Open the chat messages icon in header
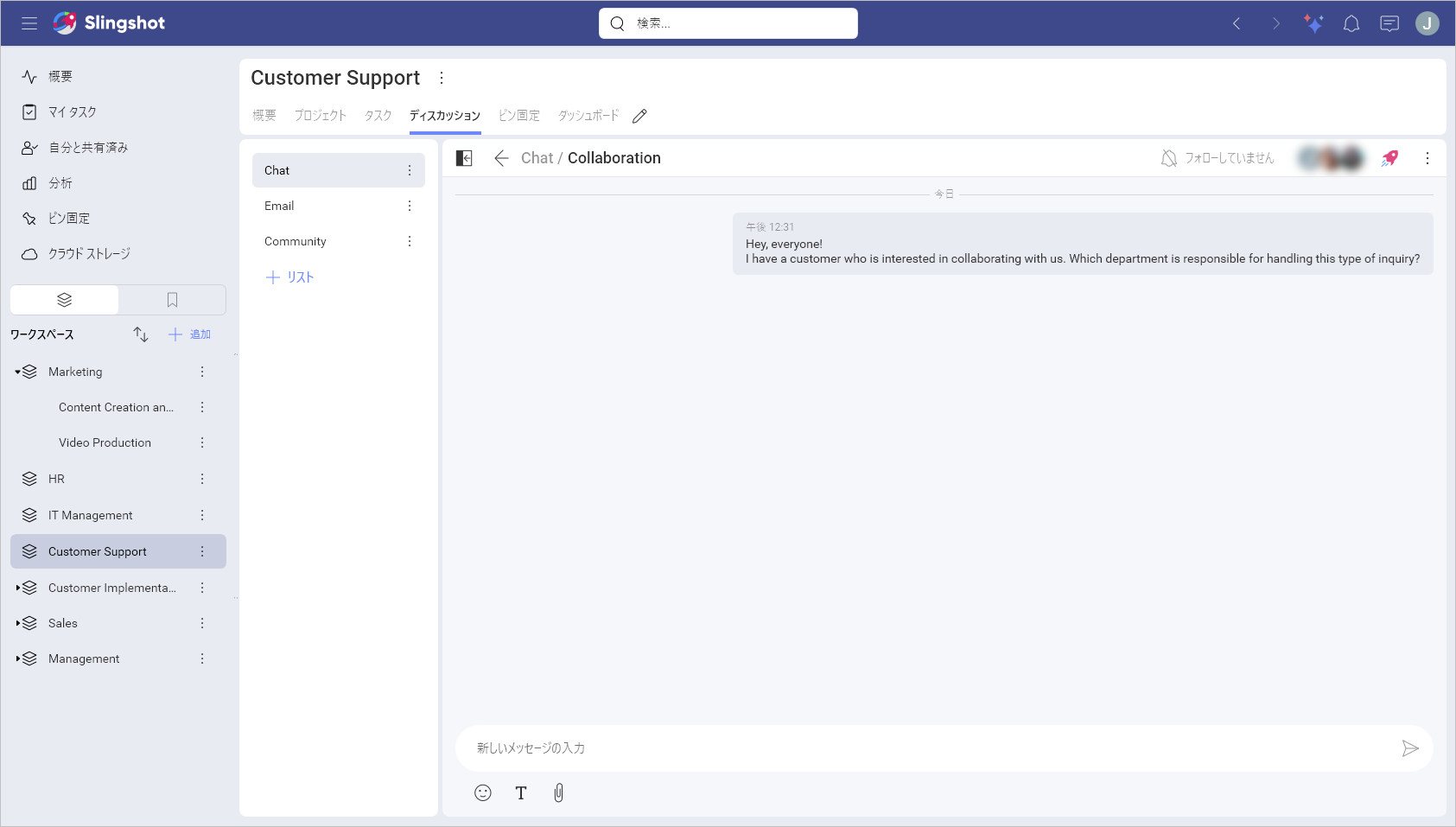This screenshot has height=827, width=1456. coord(1389,23)
